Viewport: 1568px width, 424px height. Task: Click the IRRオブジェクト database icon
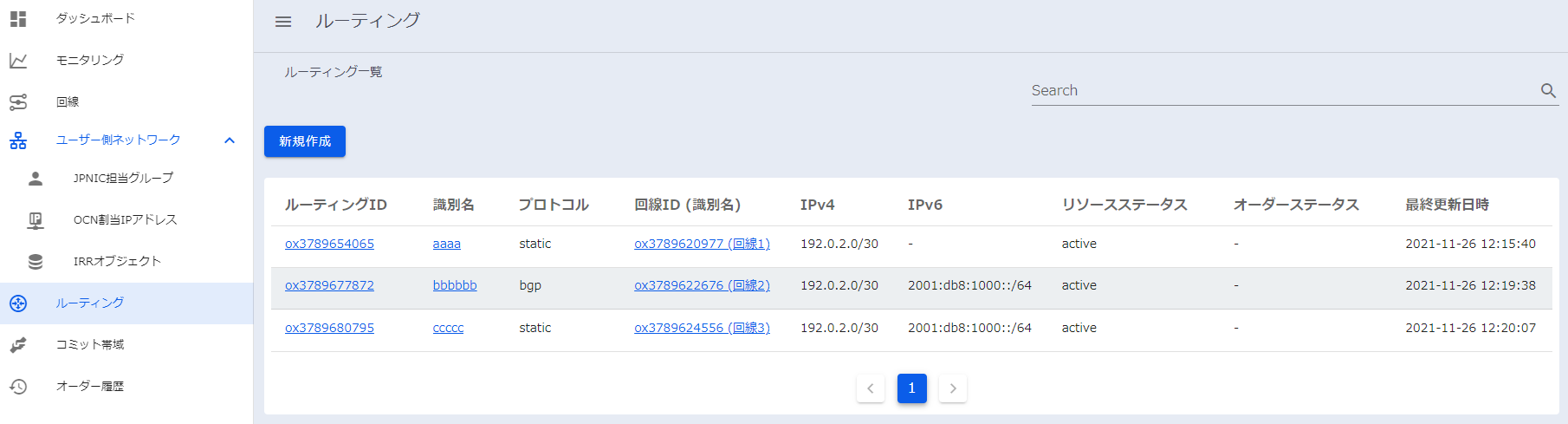coord(36,261)
